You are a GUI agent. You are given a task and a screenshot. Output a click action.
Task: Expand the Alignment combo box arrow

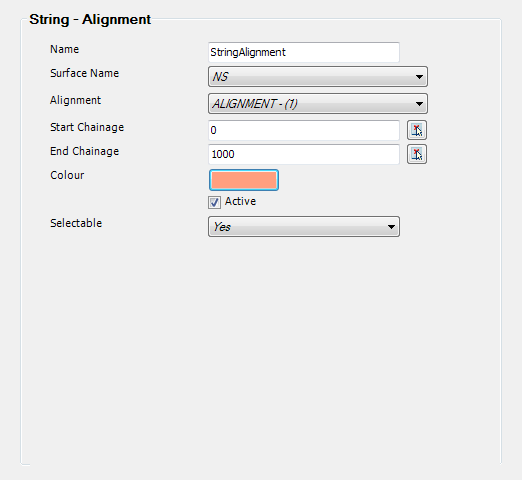(x=419, y=104)
